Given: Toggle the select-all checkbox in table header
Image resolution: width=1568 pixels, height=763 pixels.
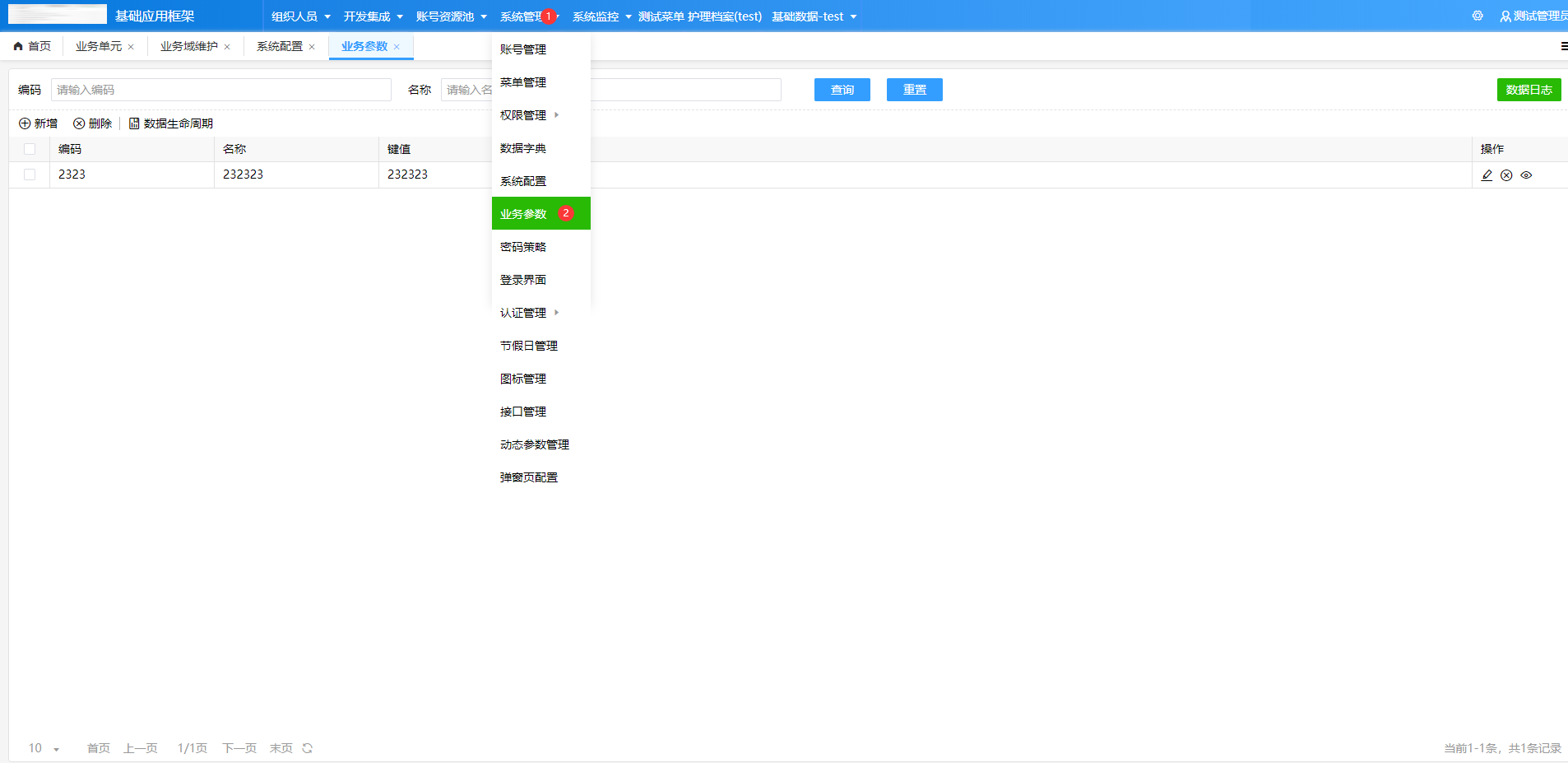Looking at the screenshot, I should [x=30, y=149].
